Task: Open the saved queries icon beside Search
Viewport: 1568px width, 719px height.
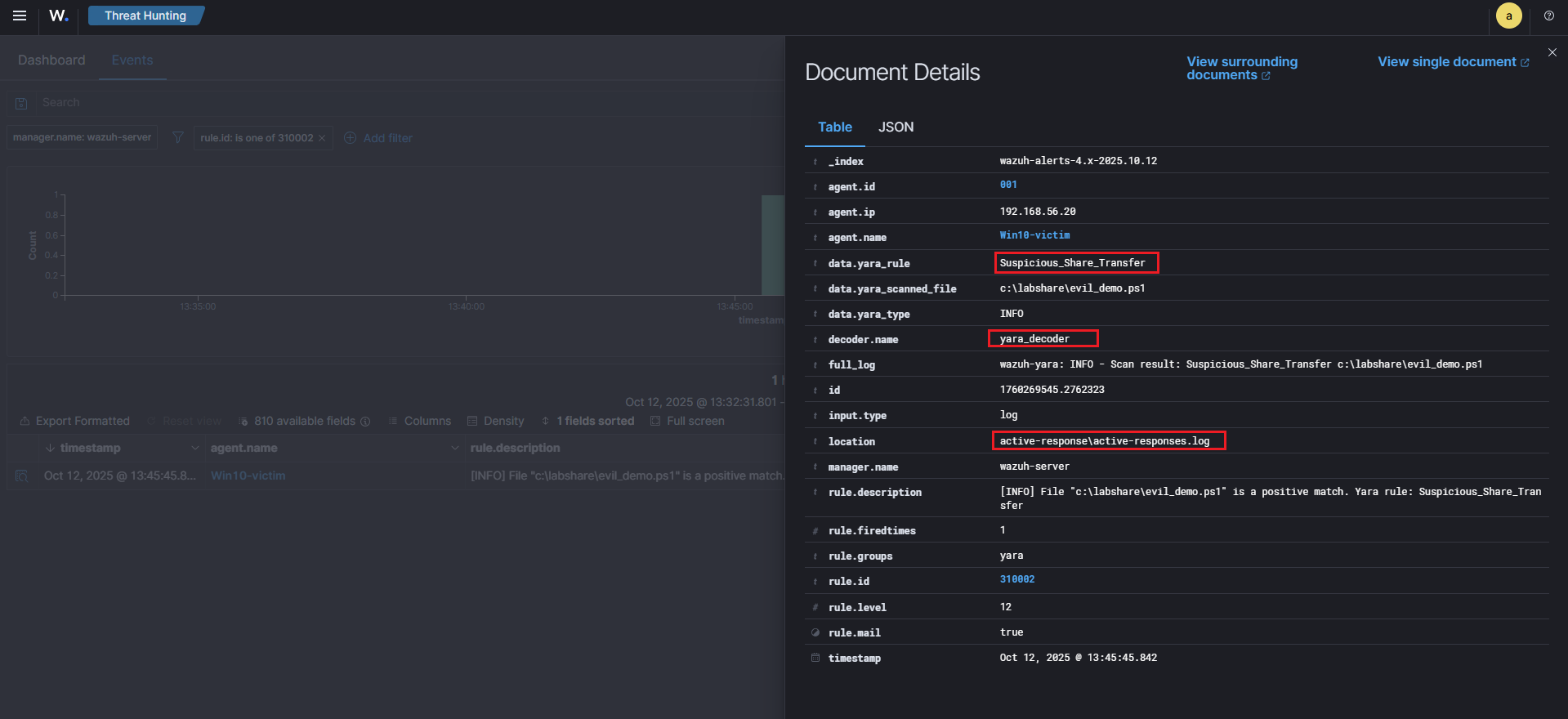Action: click(x=22, y=103)
